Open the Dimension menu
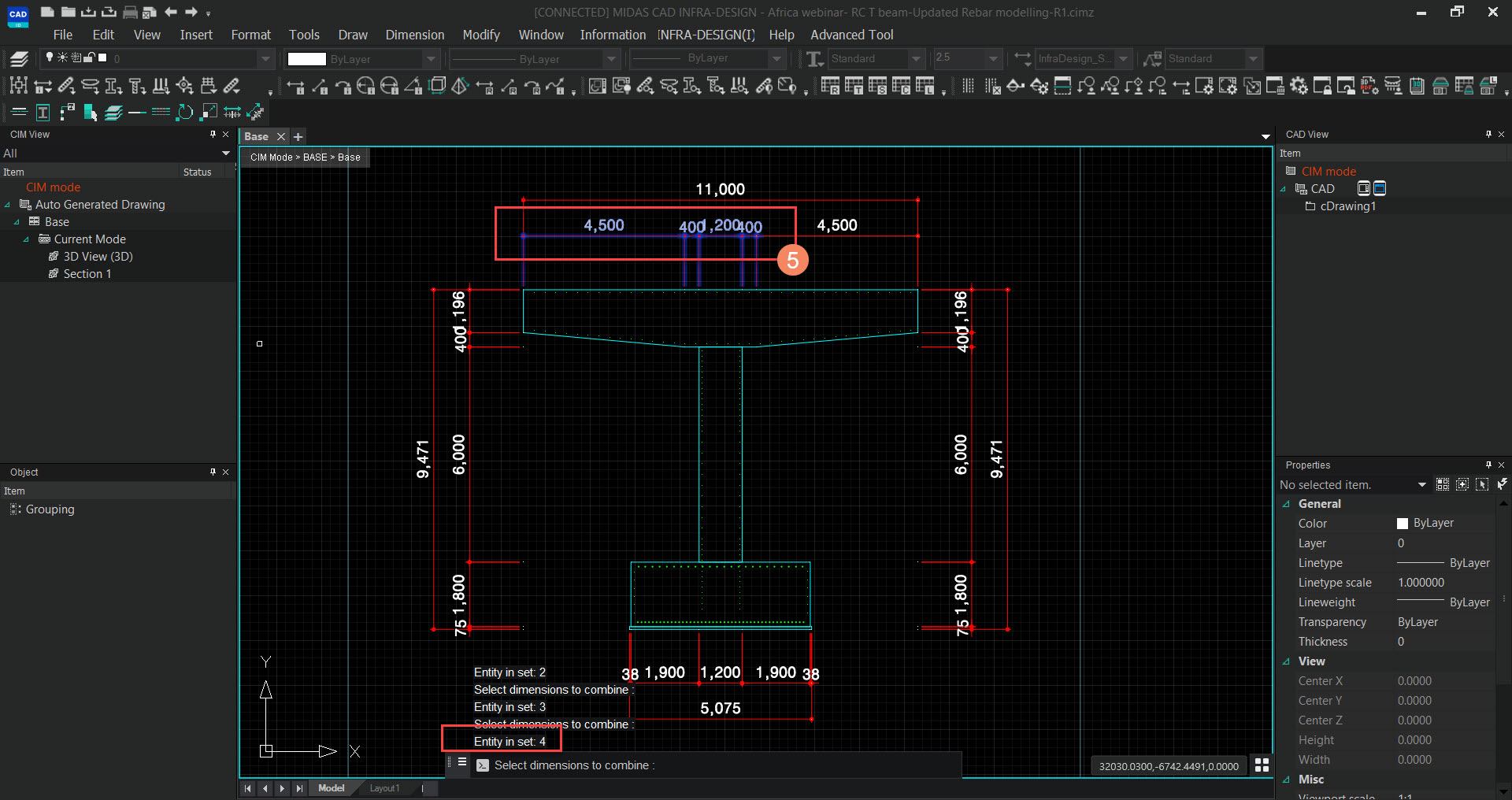This screenshot has width=1512, height=800. pos(415,35)
